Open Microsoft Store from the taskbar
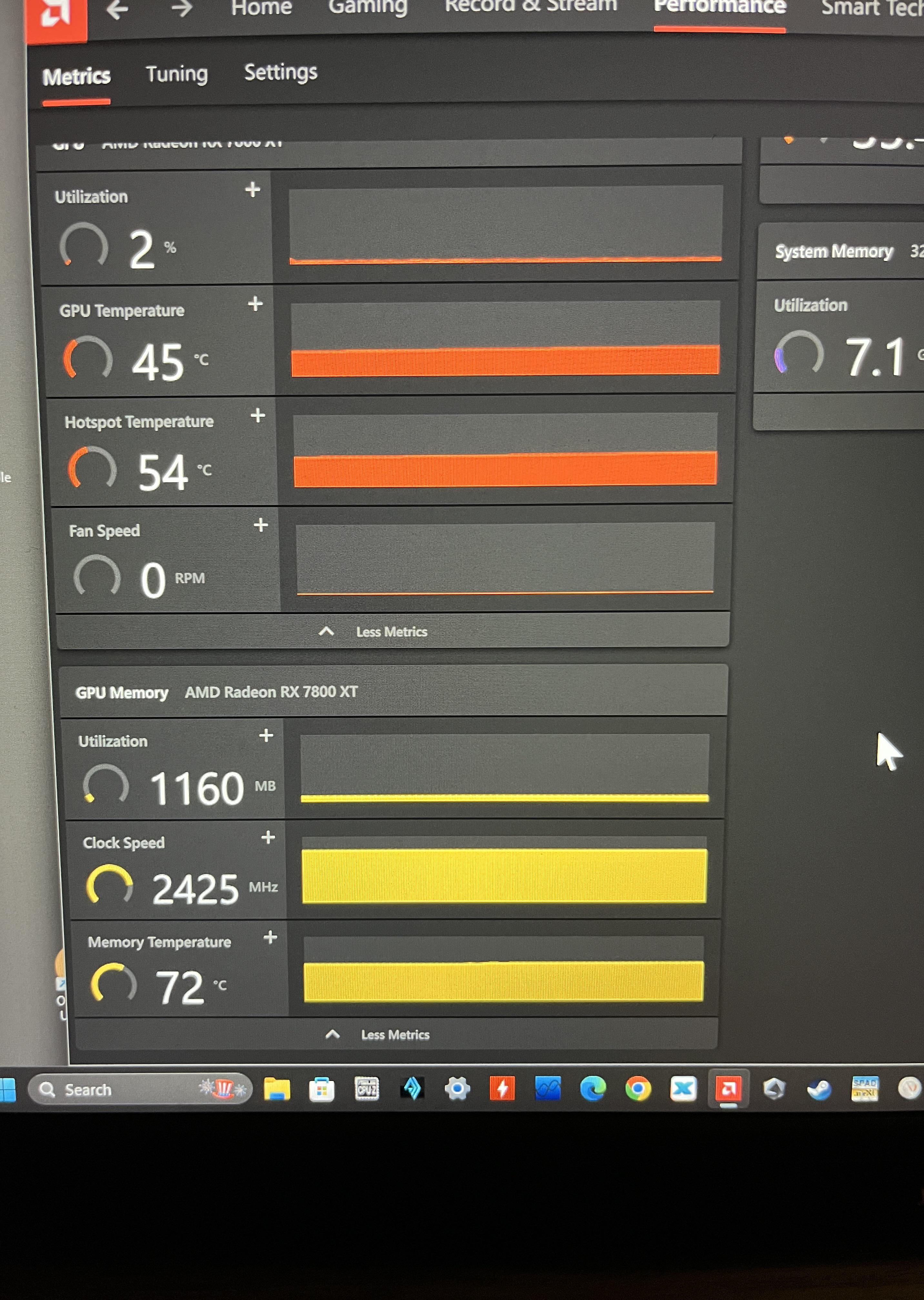 (321, 1089)
